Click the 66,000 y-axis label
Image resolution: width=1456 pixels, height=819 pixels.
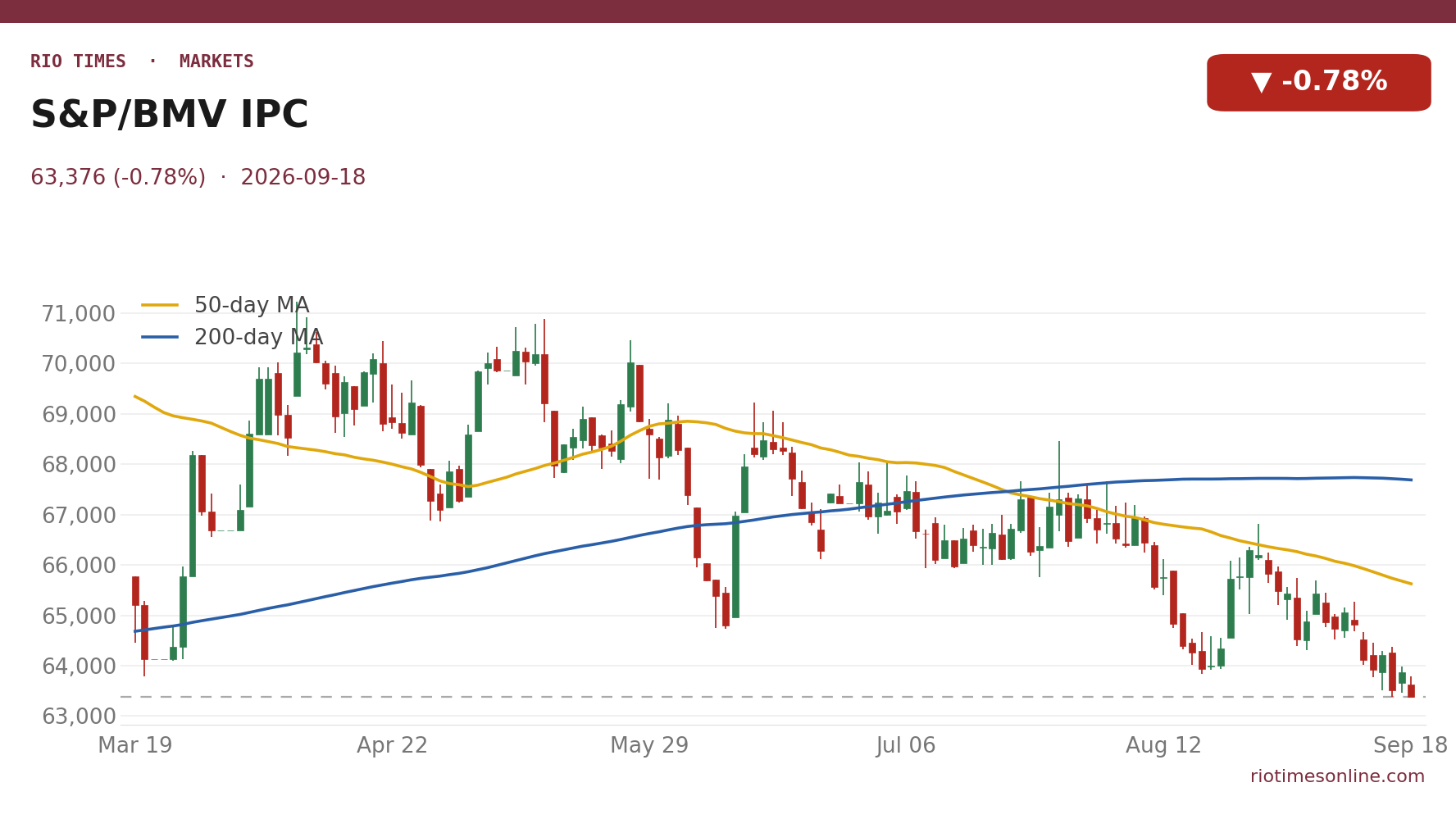tap(79, 566)
